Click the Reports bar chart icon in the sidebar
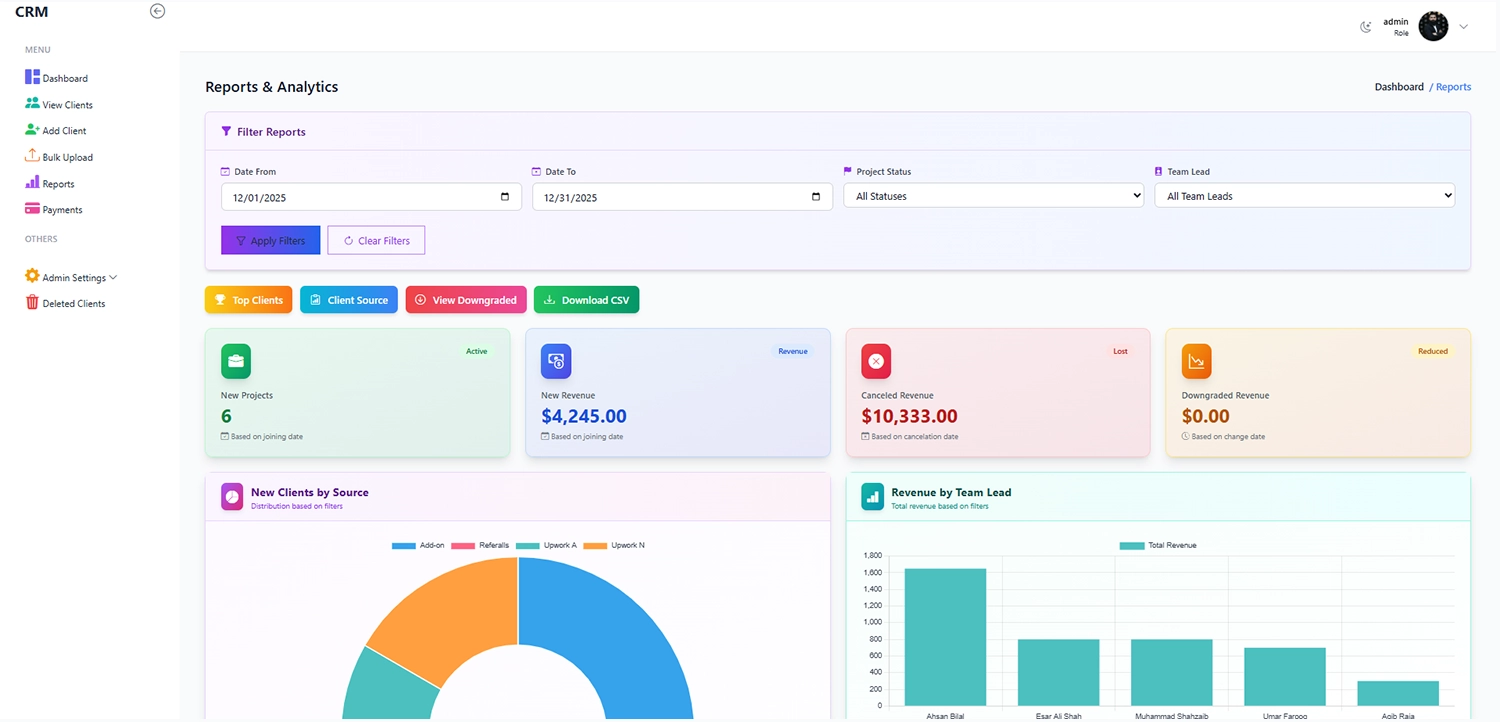 (x=32, y=183)
